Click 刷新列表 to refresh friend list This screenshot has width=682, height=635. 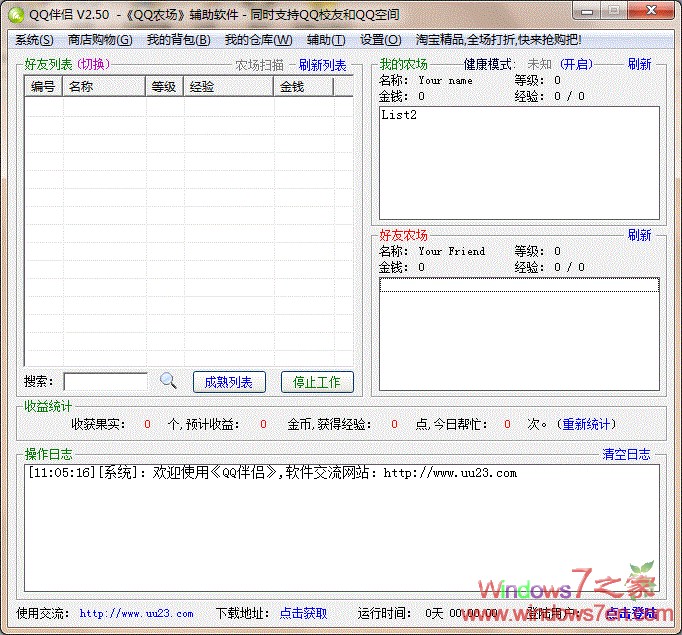pos(322,66)
